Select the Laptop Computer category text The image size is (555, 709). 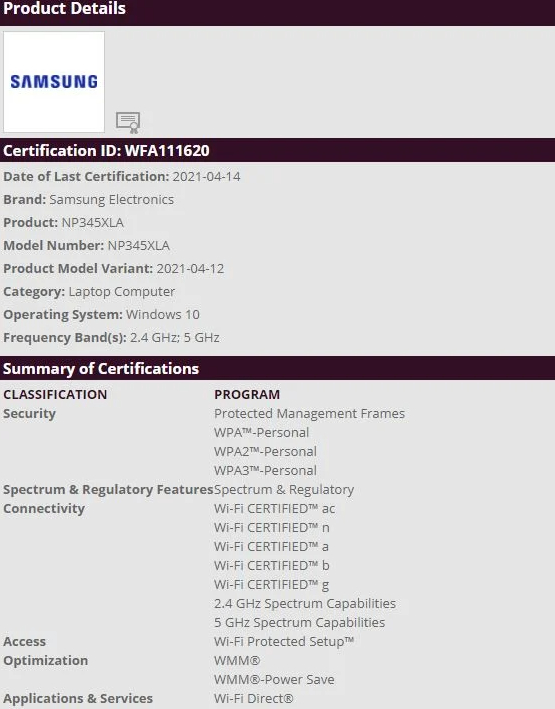coord(122,292)
